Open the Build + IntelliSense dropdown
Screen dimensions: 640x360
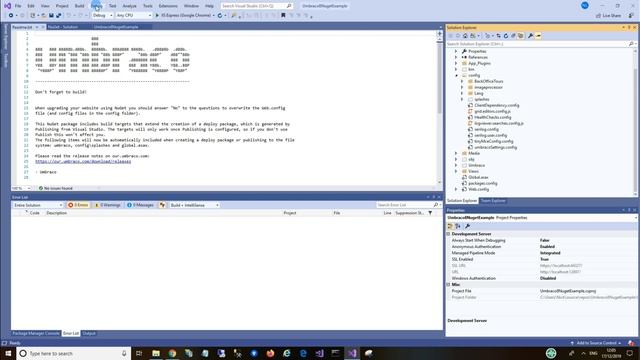pos(194,205)
